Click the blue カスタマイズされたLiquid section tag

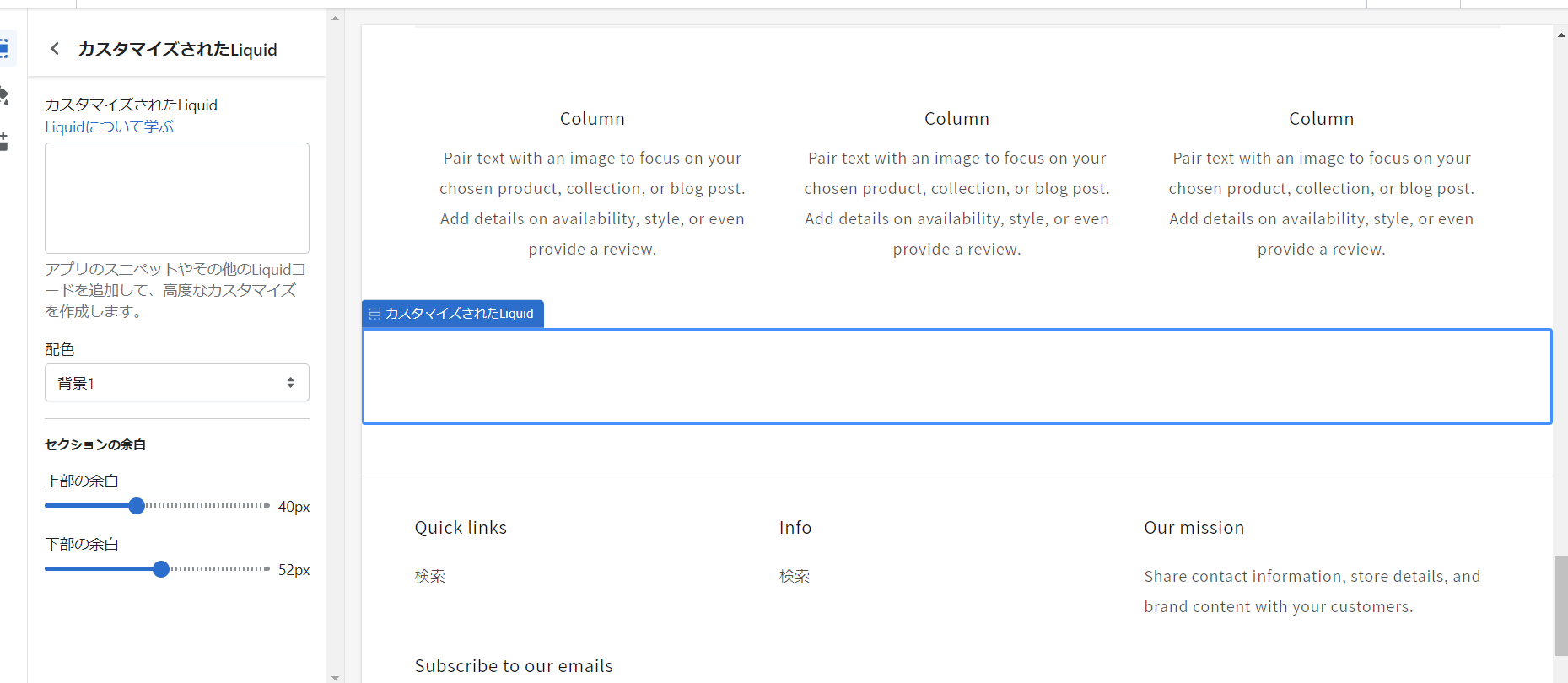click(x=453, y=314)
